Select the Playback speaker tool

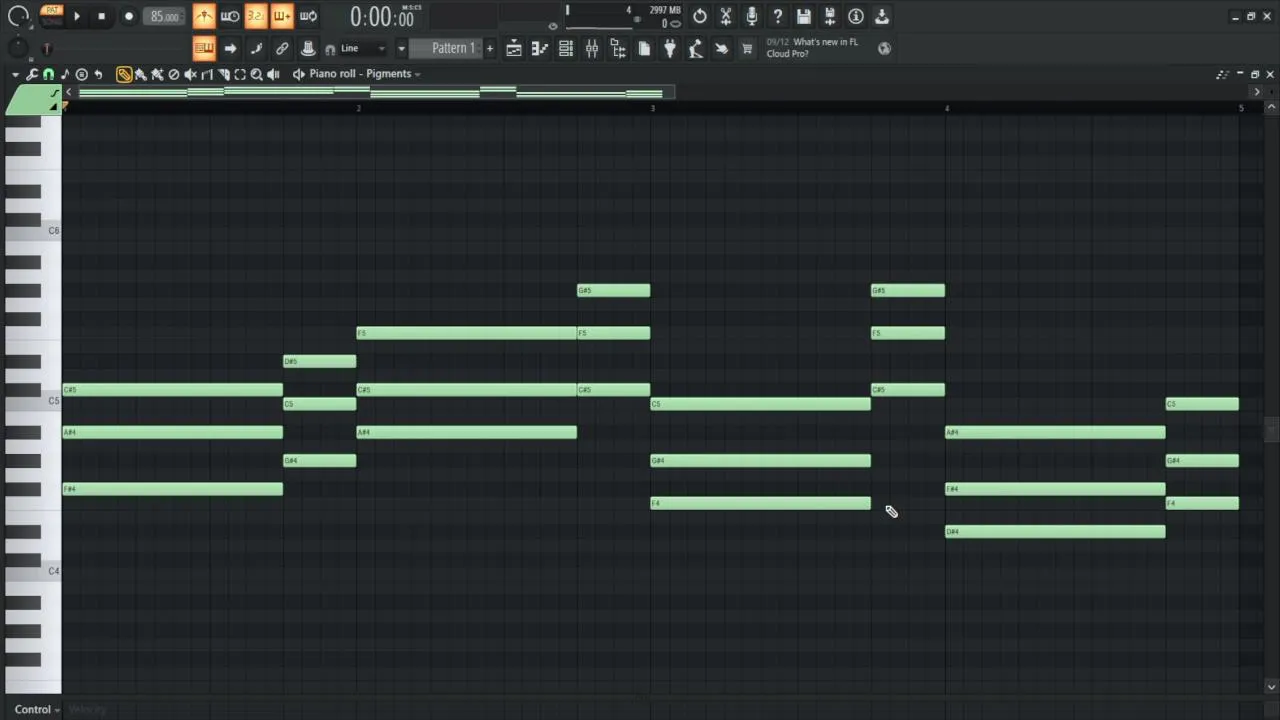pos(273,74)
